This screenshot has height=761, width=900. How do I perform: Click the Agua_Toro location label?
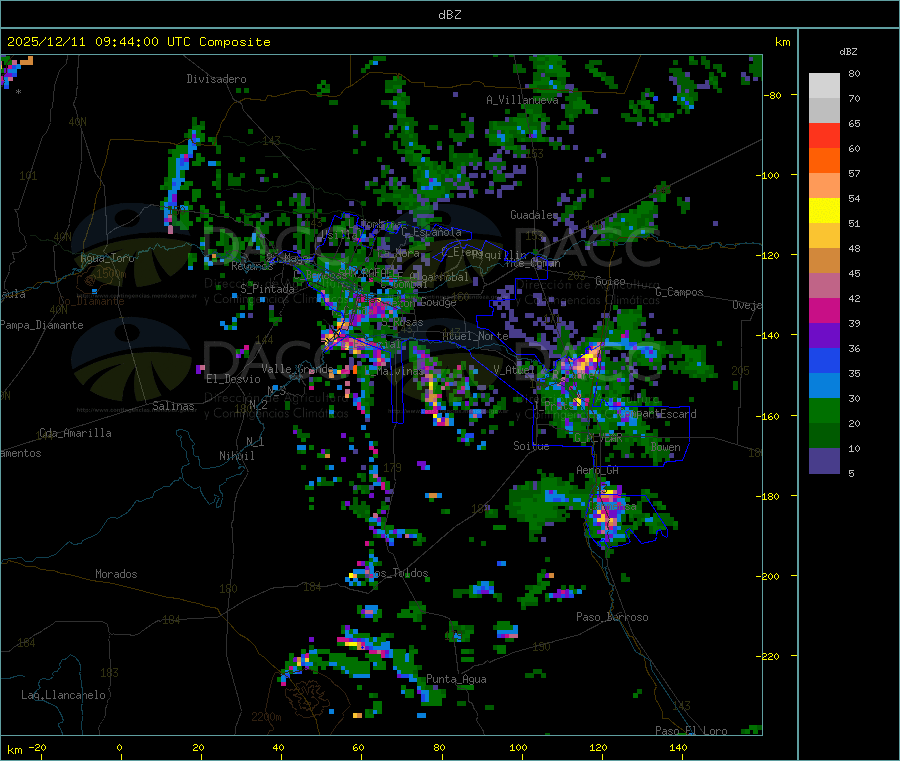tap(107, 258)
